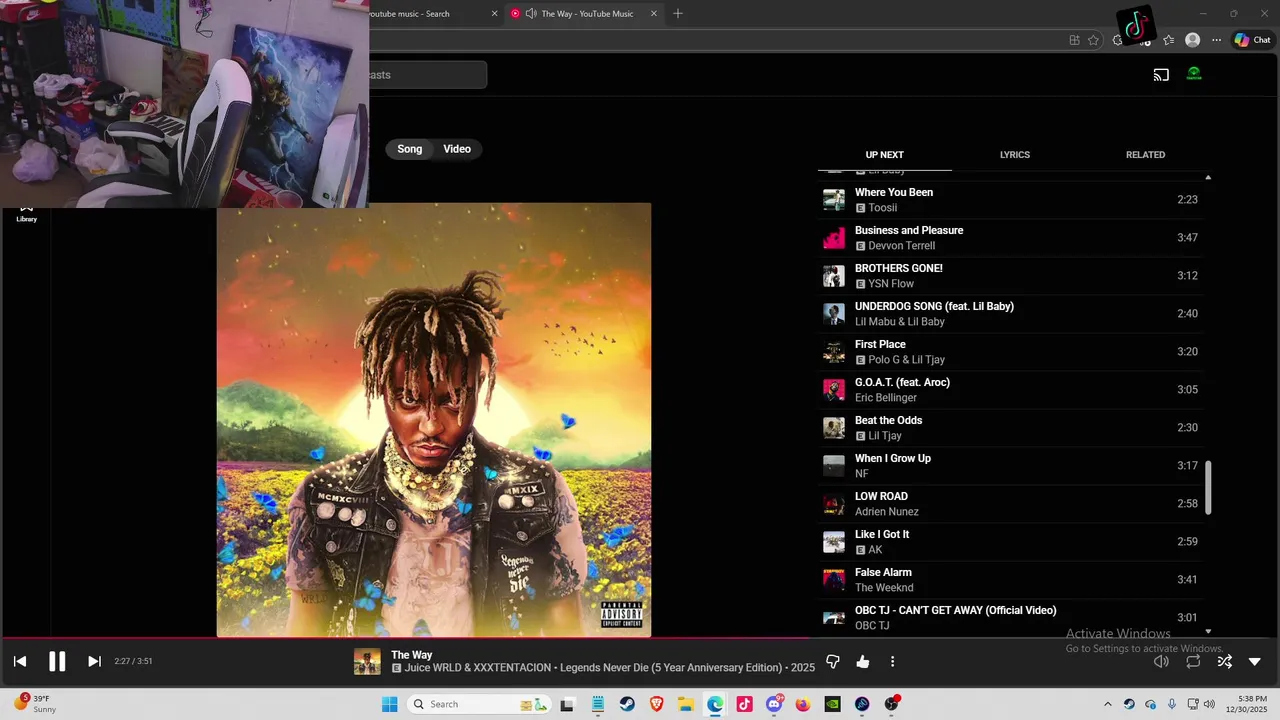Screen dimensions: 1280x720
Task: Switch to the Song view
Action: [x=410, y=149]
